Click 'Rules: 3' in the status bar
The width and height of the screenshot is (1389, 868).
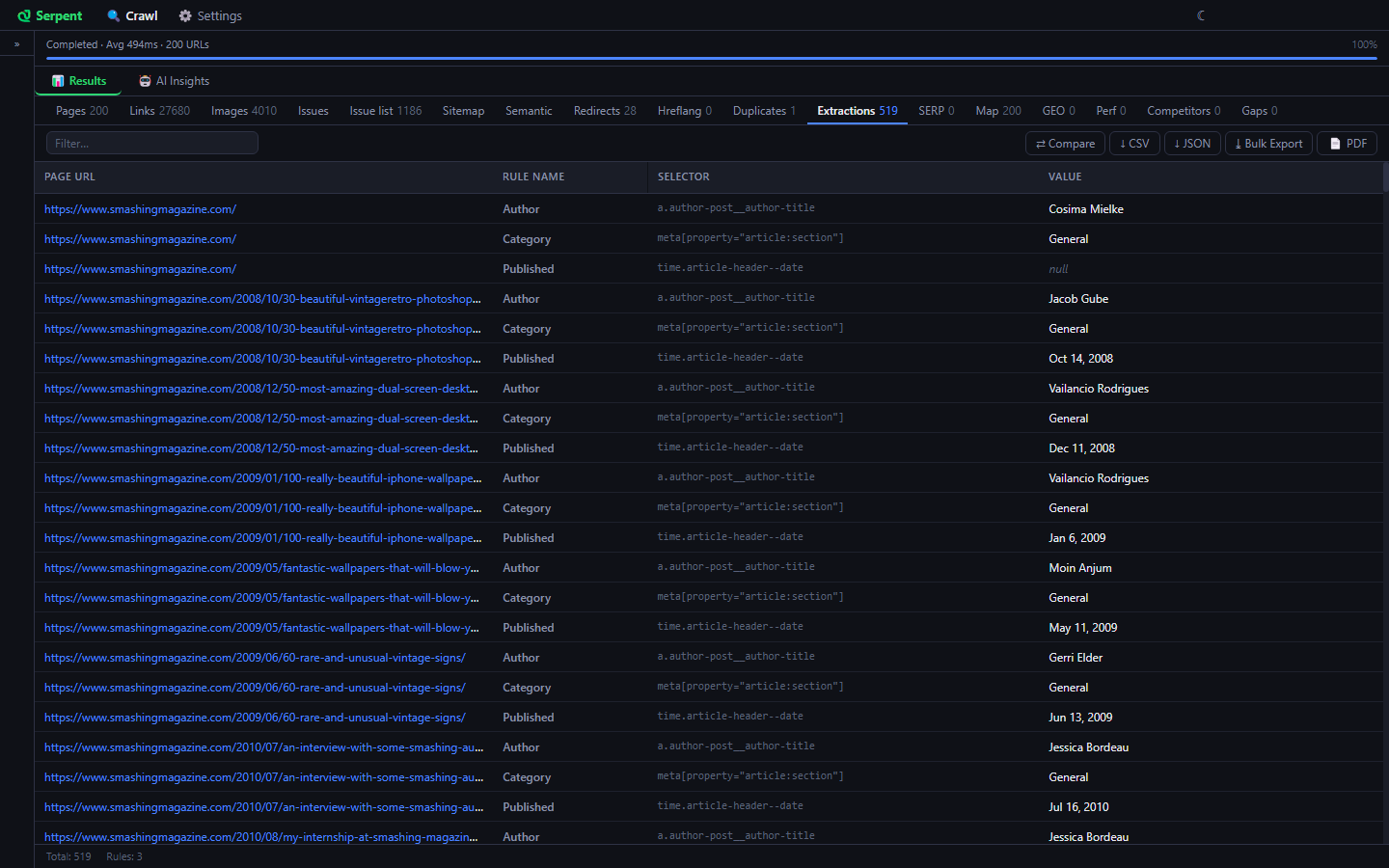click(124, 856)
